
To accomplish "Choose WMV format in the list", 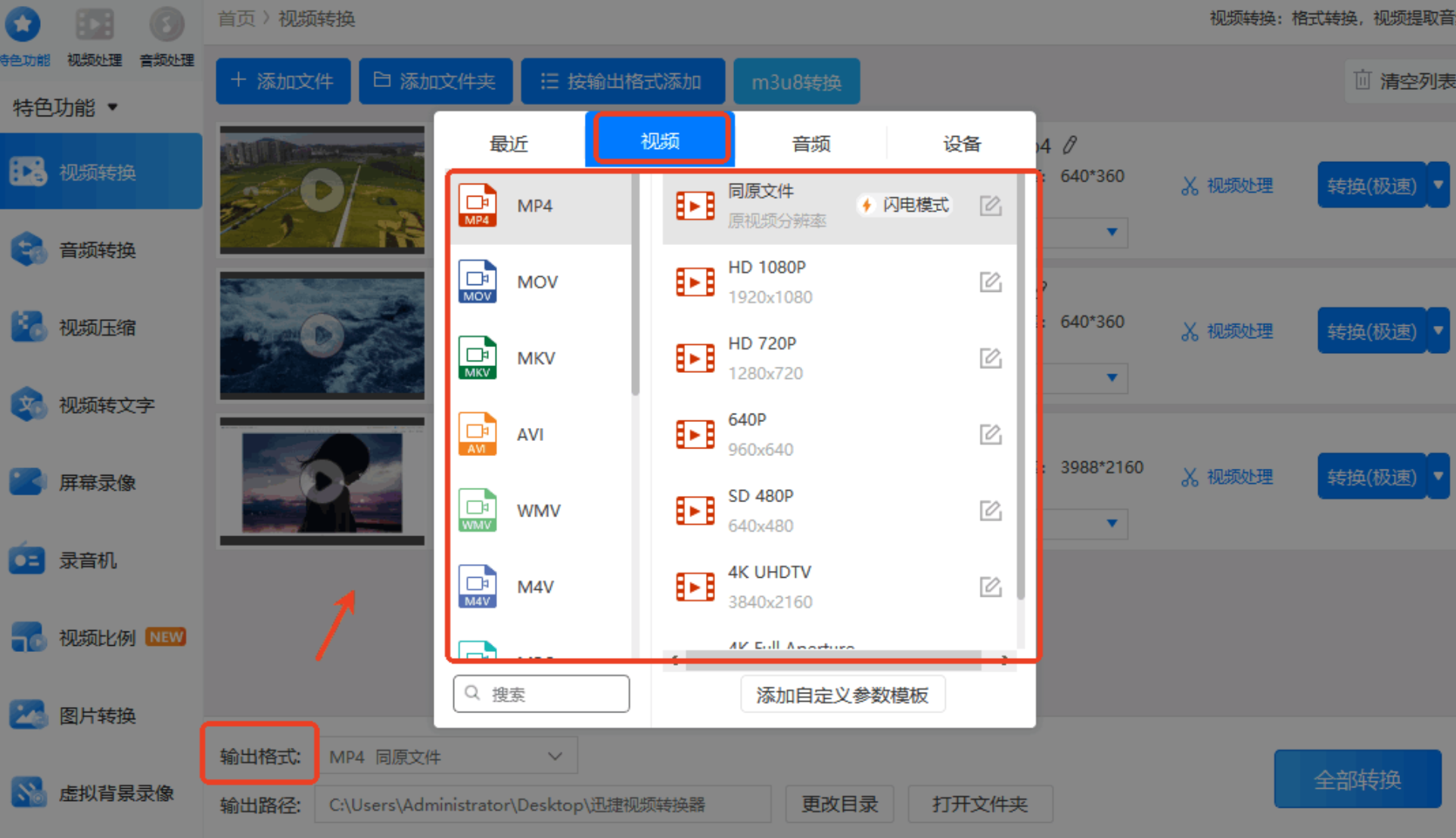I will tap(540, 511).
